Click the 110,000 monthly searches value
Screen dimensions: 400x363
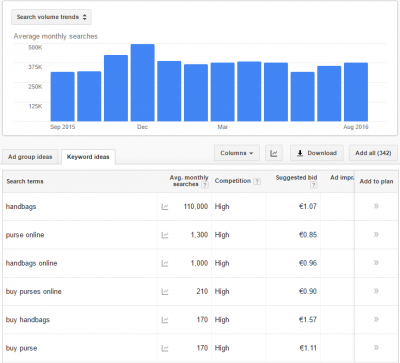click(196, 207)
